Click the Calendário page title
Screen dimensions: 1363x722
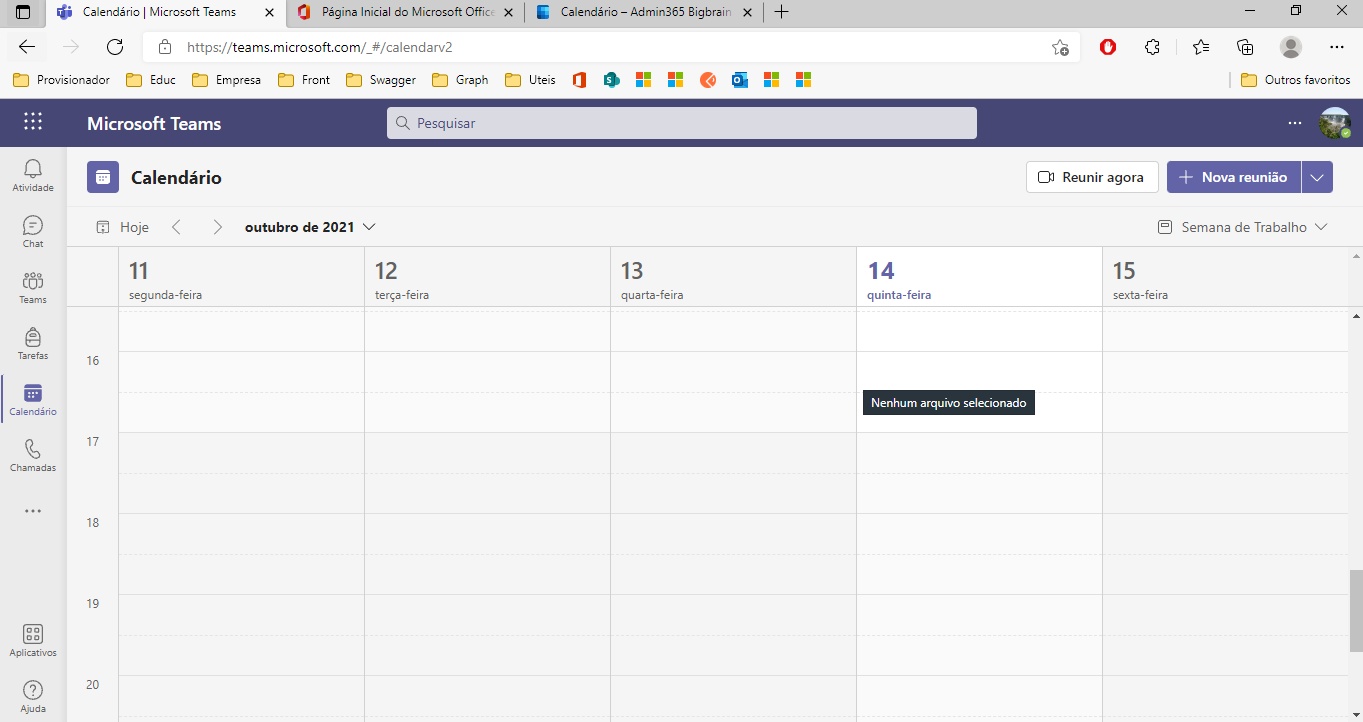pyautogui.click(x=176, y=177)
